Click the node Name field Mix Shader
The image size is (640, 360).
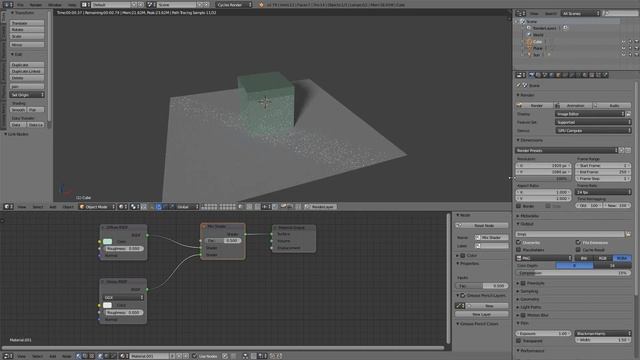point(492,237)
